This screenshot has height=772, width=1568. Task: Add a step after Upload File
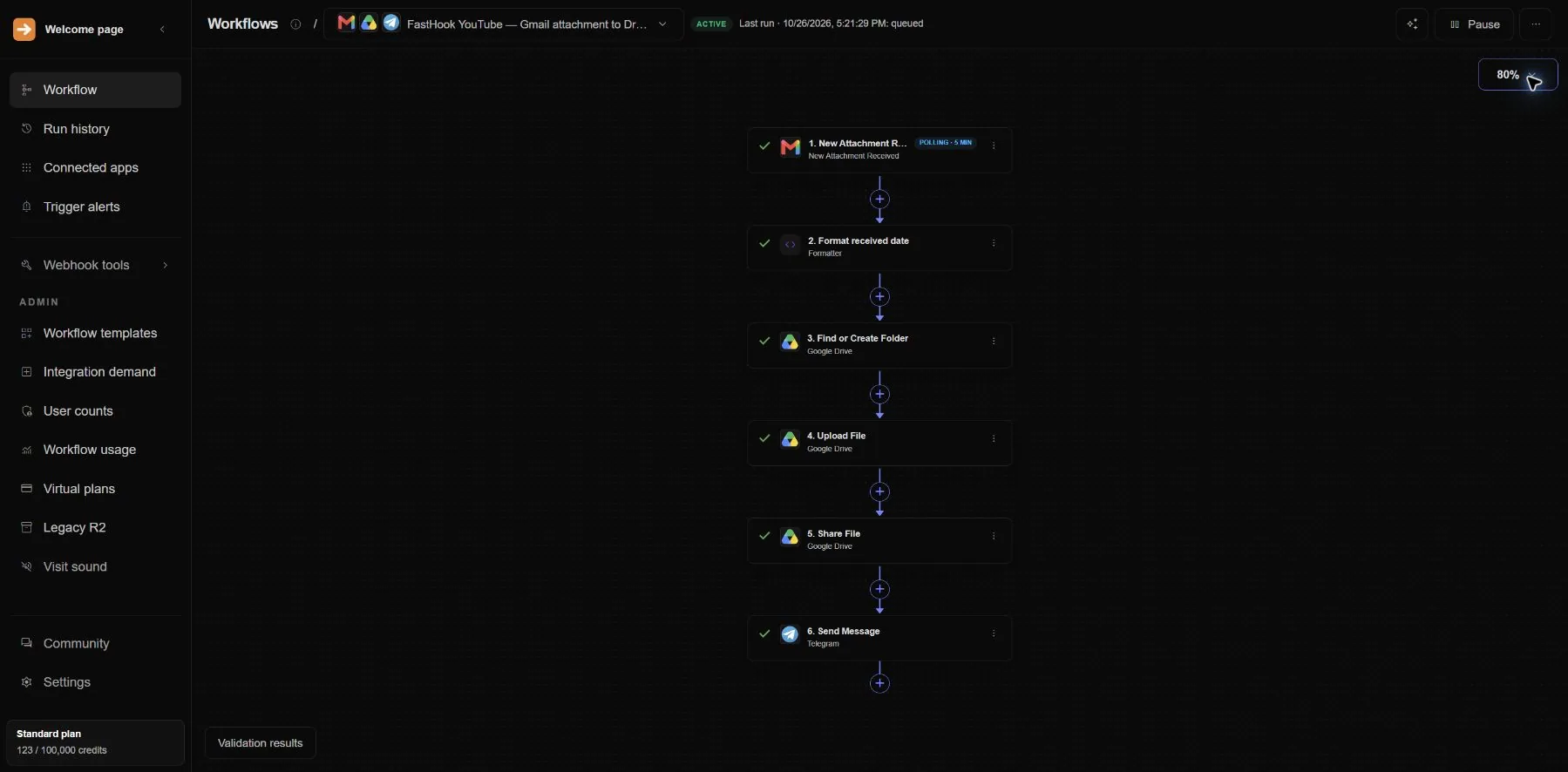879,492
